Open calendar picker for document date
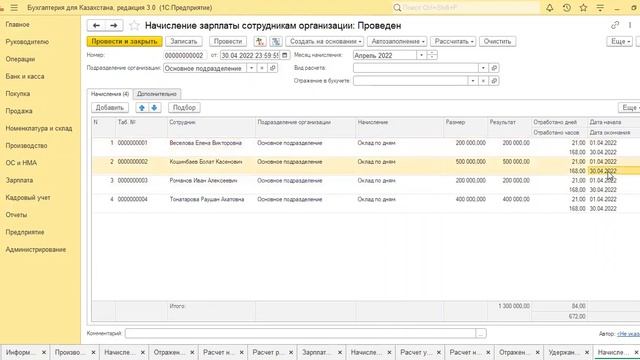 285,55
